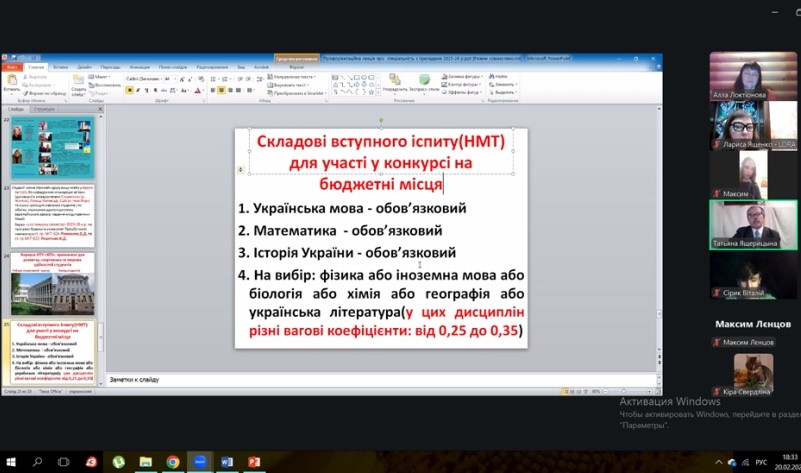Toggle italic text formatting
This screenshot has height=473, width=801.
(x=138, y=90)
